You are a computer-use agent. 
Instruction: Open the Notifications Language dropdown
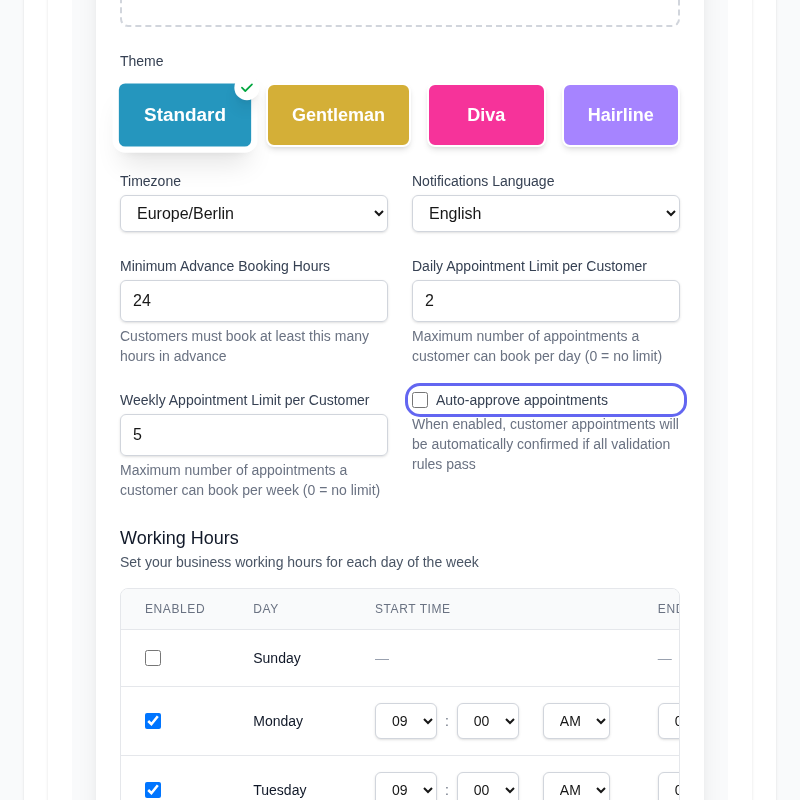(546, 214)
